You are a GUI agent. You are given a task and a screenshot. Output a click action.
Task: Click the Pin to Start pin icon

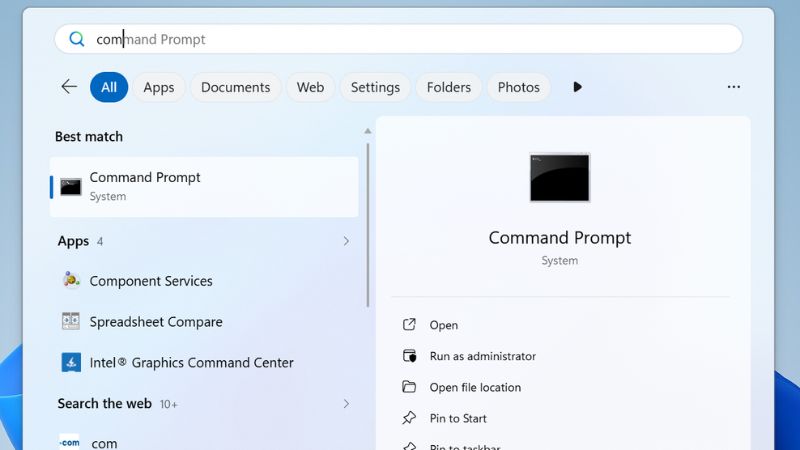click(409, 418)
